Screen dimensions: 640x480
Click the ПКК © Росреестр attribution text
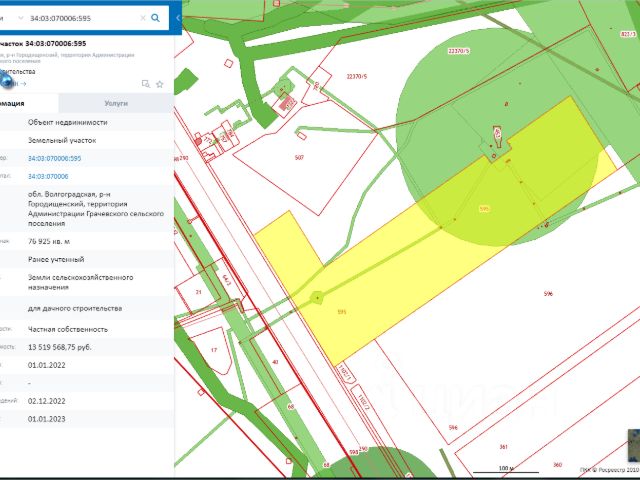tap(609, 470)
